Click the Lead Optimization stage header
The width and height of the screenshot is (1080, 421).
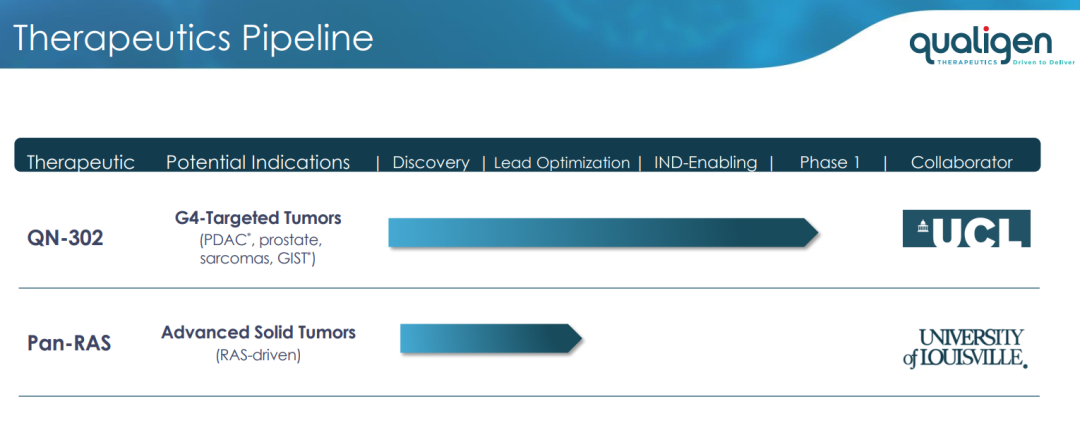coord(561,163)
